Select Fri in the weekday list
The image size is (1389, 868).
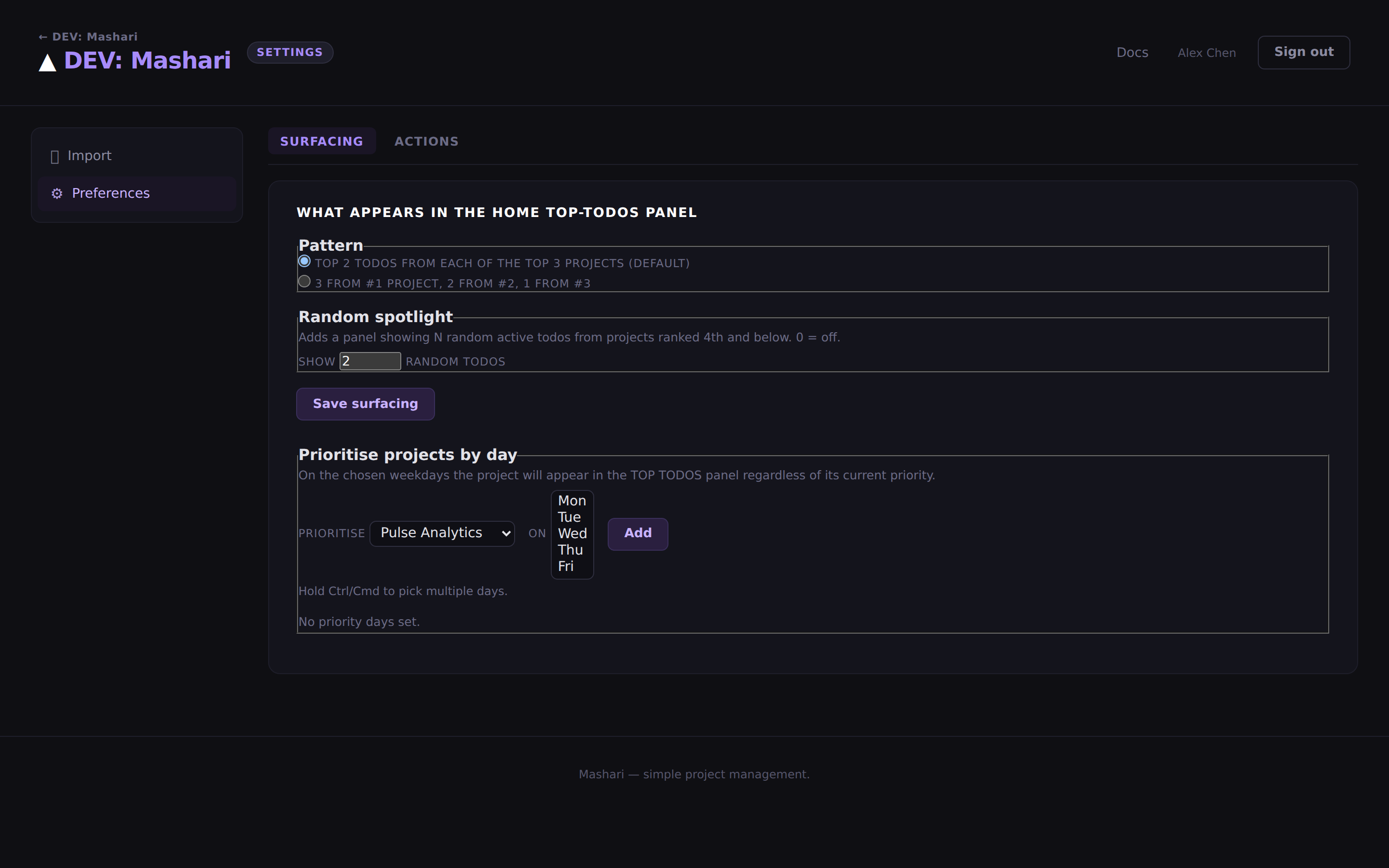click(572, 566)
